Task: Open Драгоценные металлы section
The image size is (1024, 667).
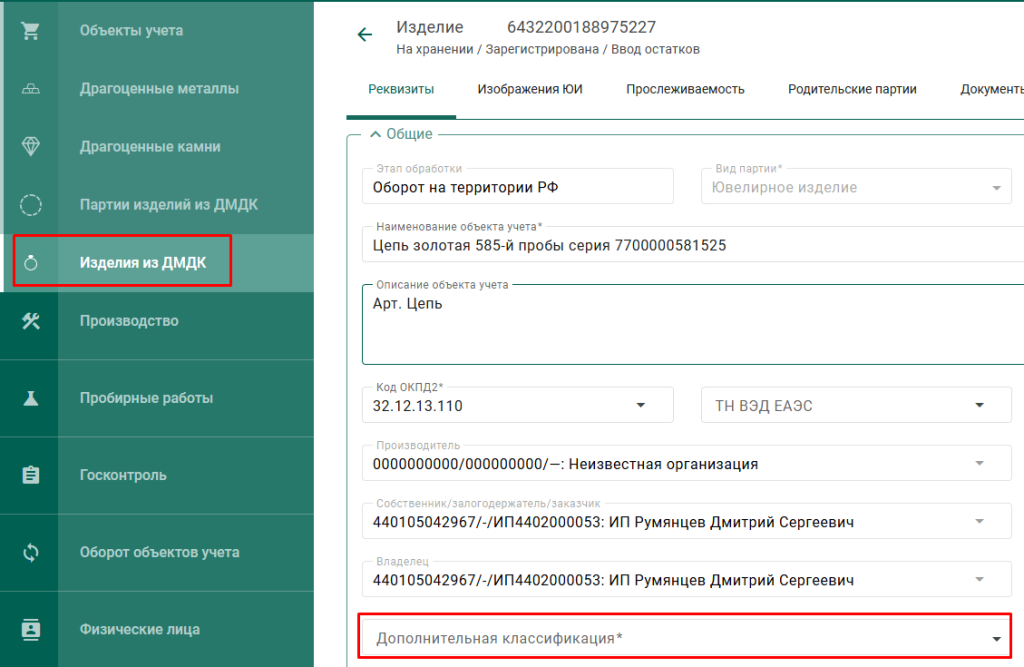Action: coord(159,89)
